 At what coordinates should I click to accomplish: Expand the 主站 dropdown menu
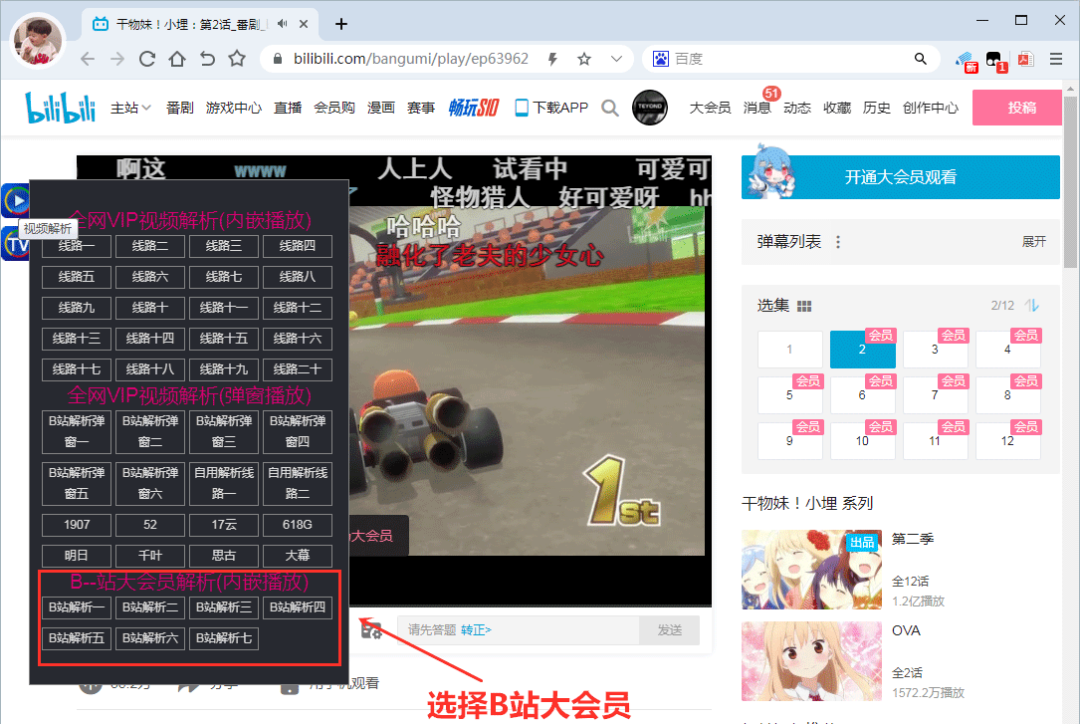130,108
